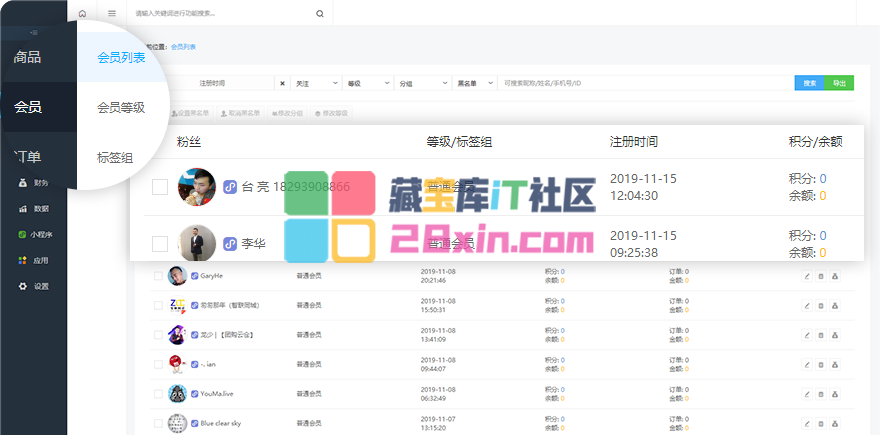880x435 pixels.
Task: Select 会员列表 in the submenu
Action: coord(121,57)
